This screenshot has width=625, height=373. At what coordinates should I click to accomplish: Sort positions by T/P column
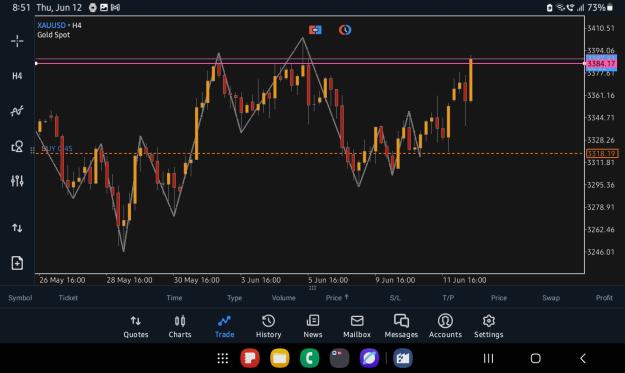(448, 298)
